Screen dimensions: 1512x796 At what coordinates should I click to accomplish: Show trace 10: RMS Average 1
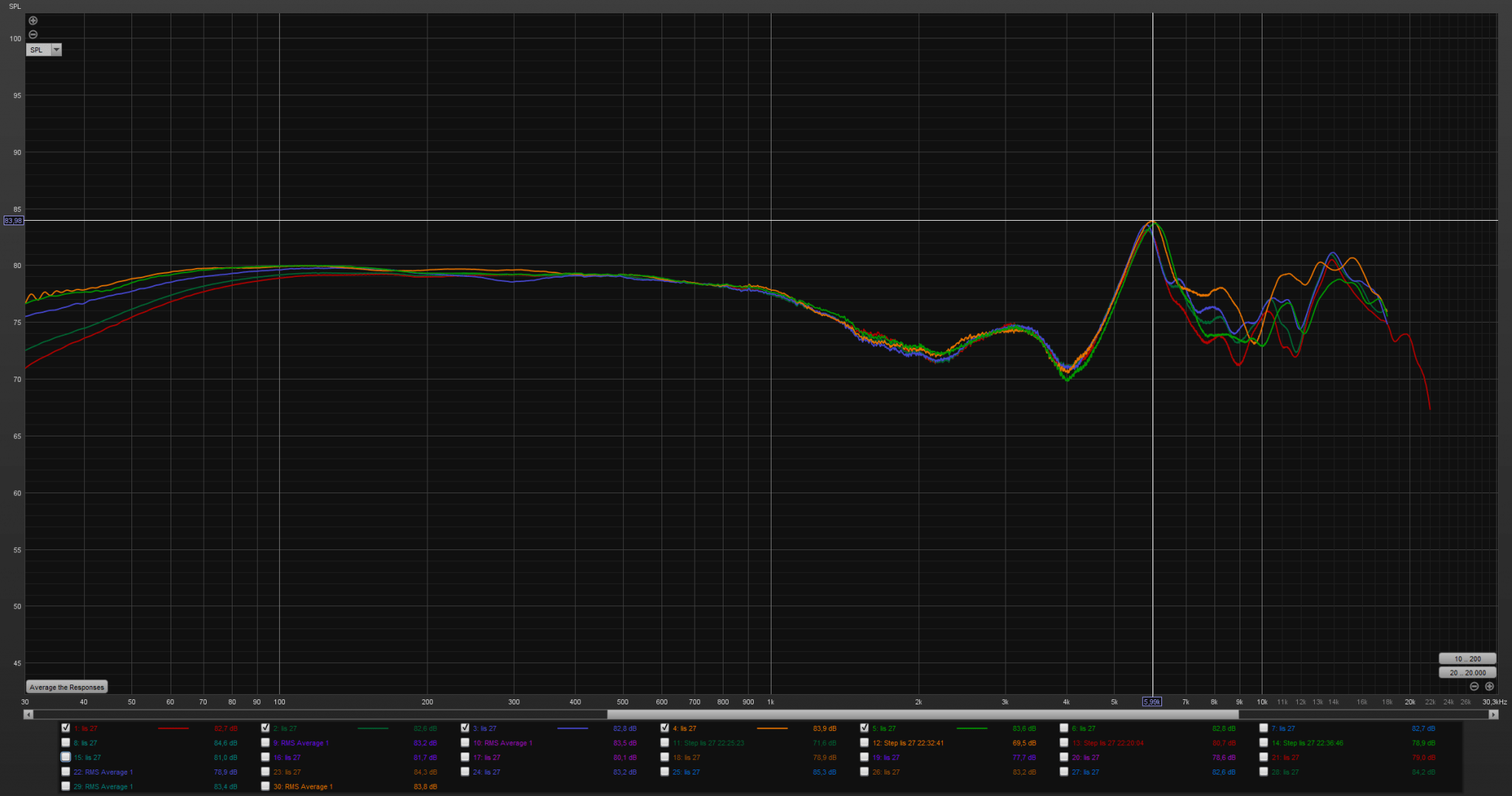[x=465, y=743]
